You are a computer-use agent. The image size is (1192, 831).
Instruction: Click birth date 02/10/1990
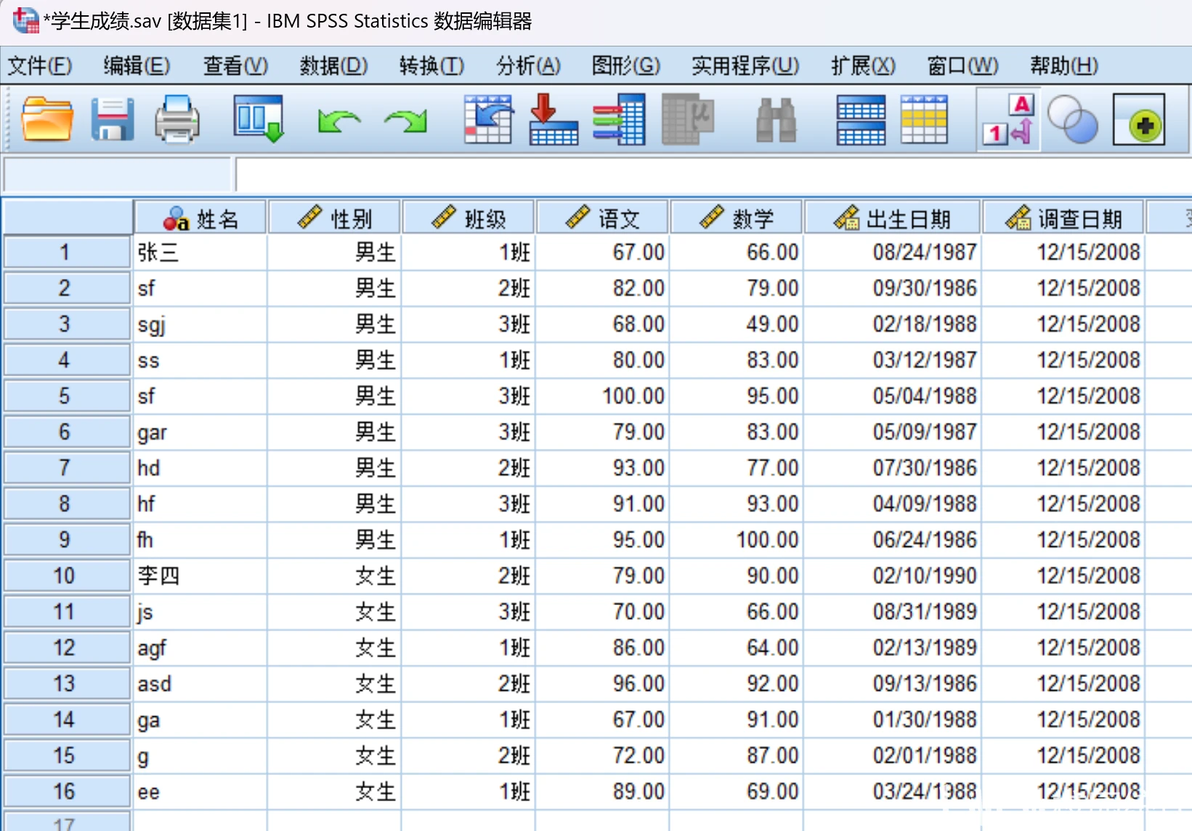pos(892,576)
